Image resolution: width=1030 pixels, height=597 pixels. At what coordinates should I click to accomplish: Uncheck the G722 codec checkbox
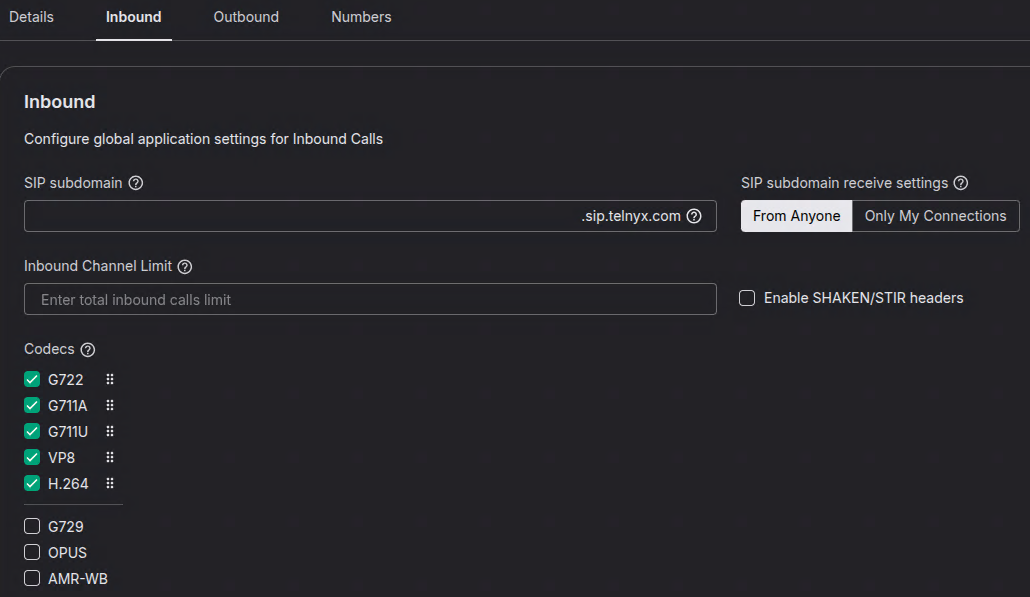point(32,380)
